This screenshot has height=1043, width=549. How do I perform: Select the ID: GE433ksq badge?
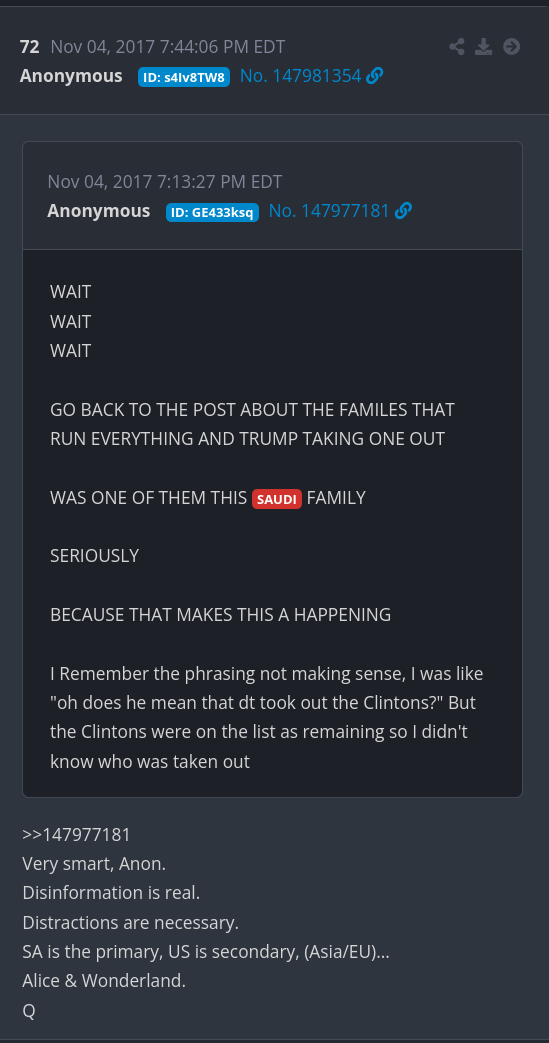point(212,212)
